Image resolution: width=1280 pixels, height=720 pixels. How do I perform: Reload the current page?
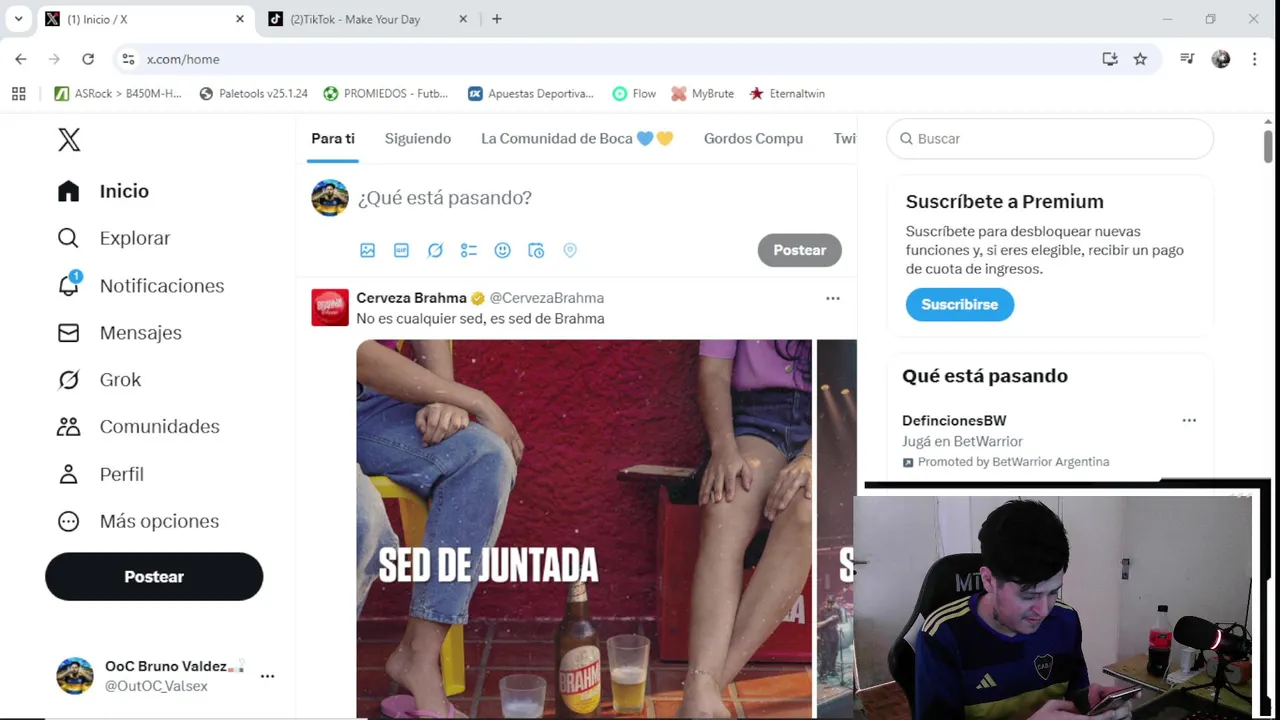(88, 59)
